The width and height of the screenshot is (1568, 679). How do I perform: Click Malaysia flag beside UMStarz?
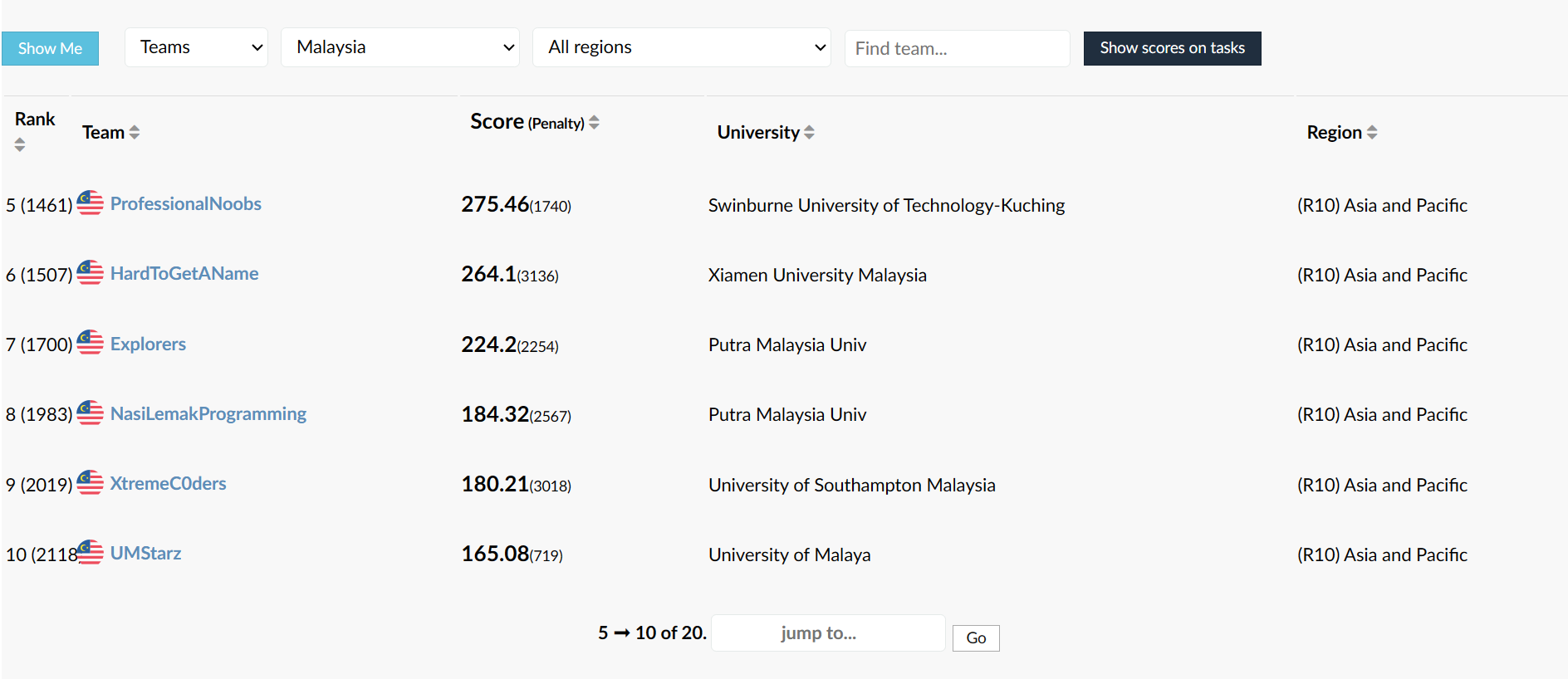pos(91,552)
